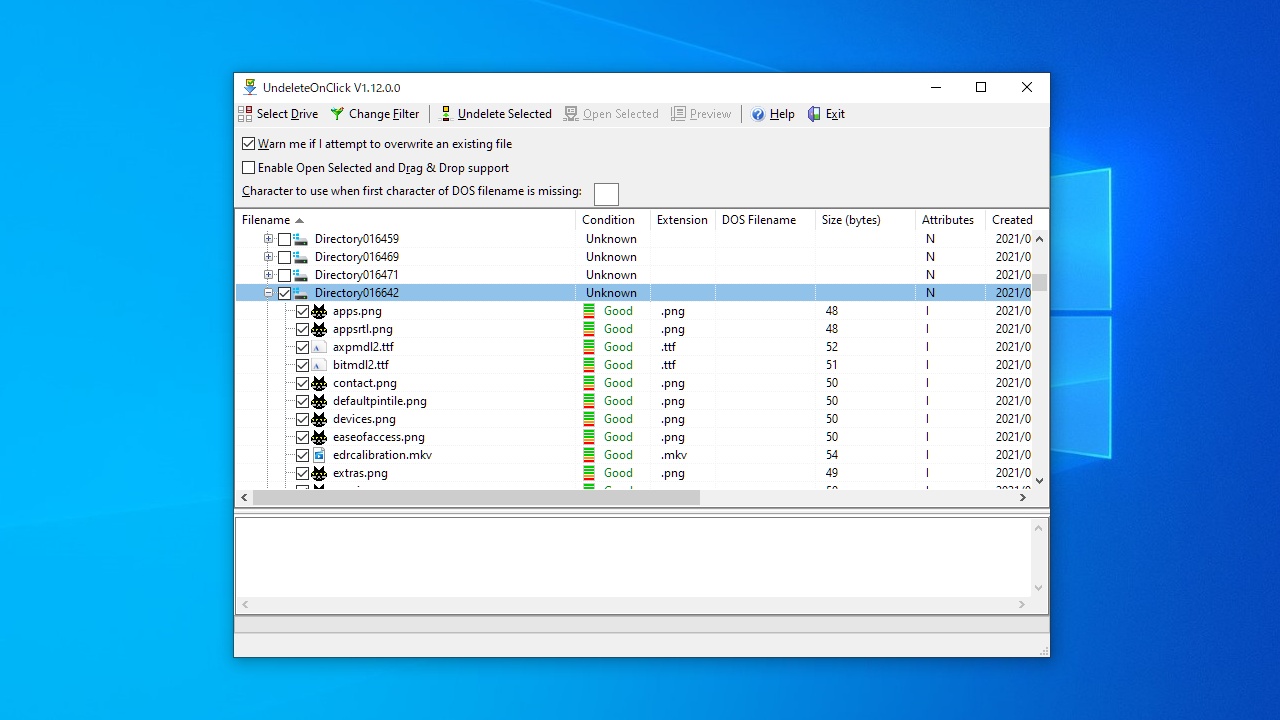Click the Directory016471 folder icon
This screenshot has width=1280, height=720.
coord(301,275)
